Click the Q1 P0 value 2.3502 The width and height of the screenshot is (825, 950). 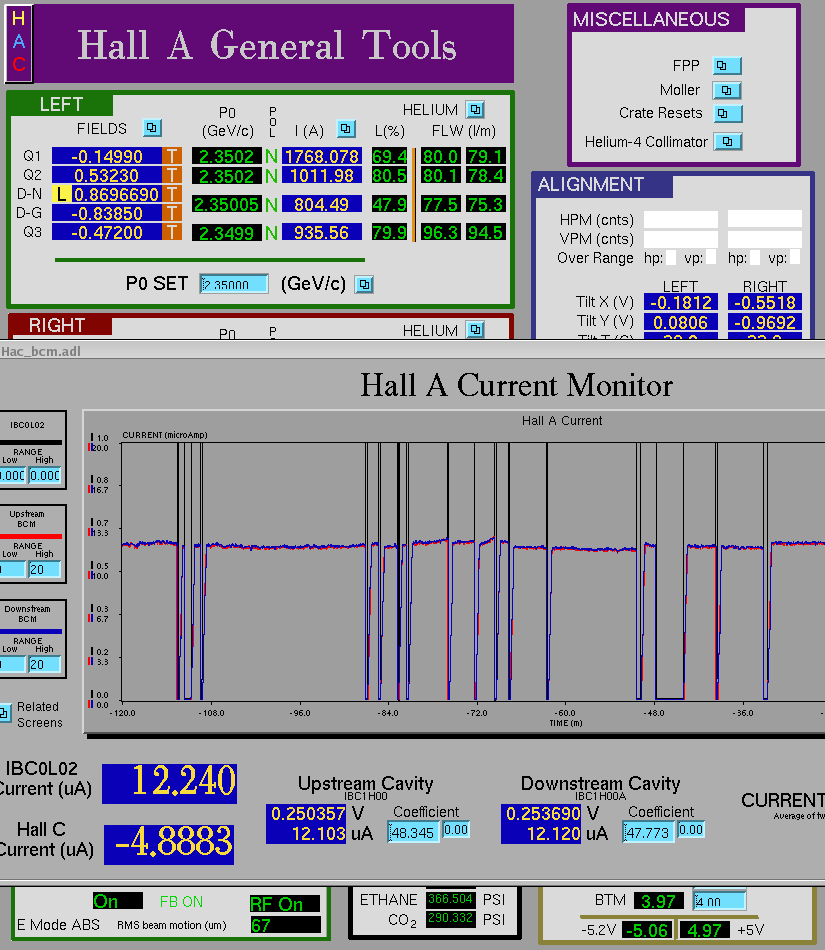[x=227, y=156]
